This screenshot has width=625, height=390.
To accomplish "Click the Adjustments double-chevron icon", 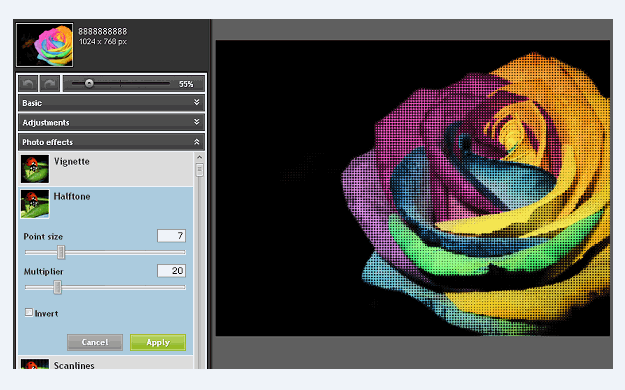I will click(x=197, y=122).
